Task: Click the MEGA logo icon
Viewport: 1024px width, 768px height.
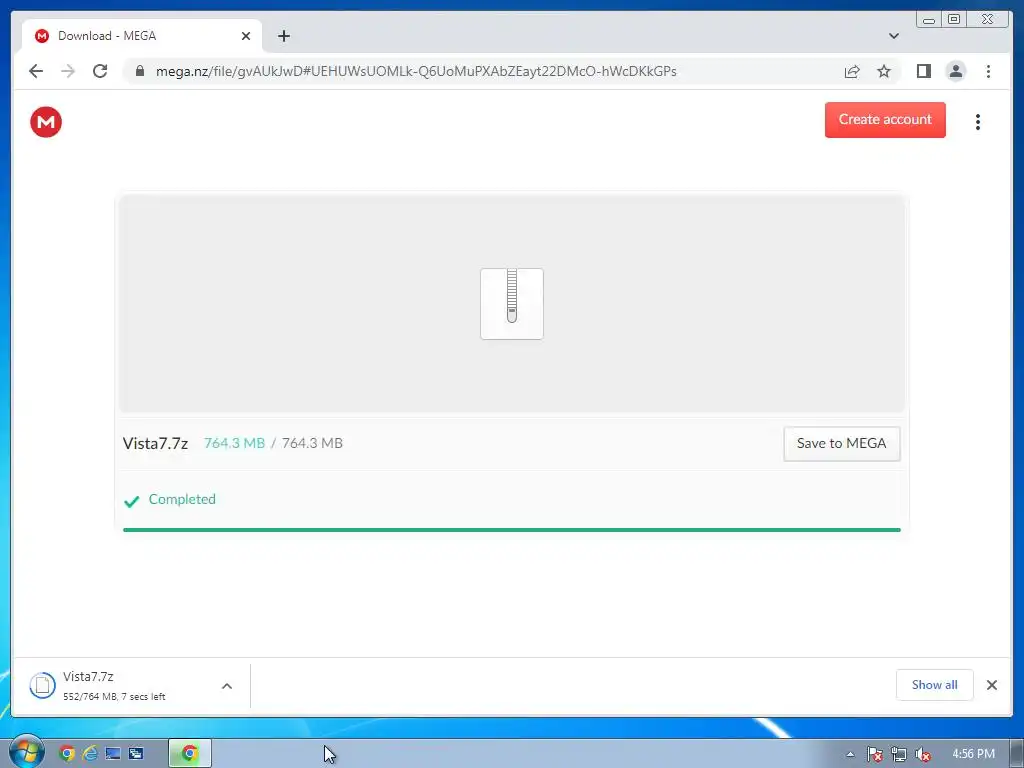Action: [46, 122]
